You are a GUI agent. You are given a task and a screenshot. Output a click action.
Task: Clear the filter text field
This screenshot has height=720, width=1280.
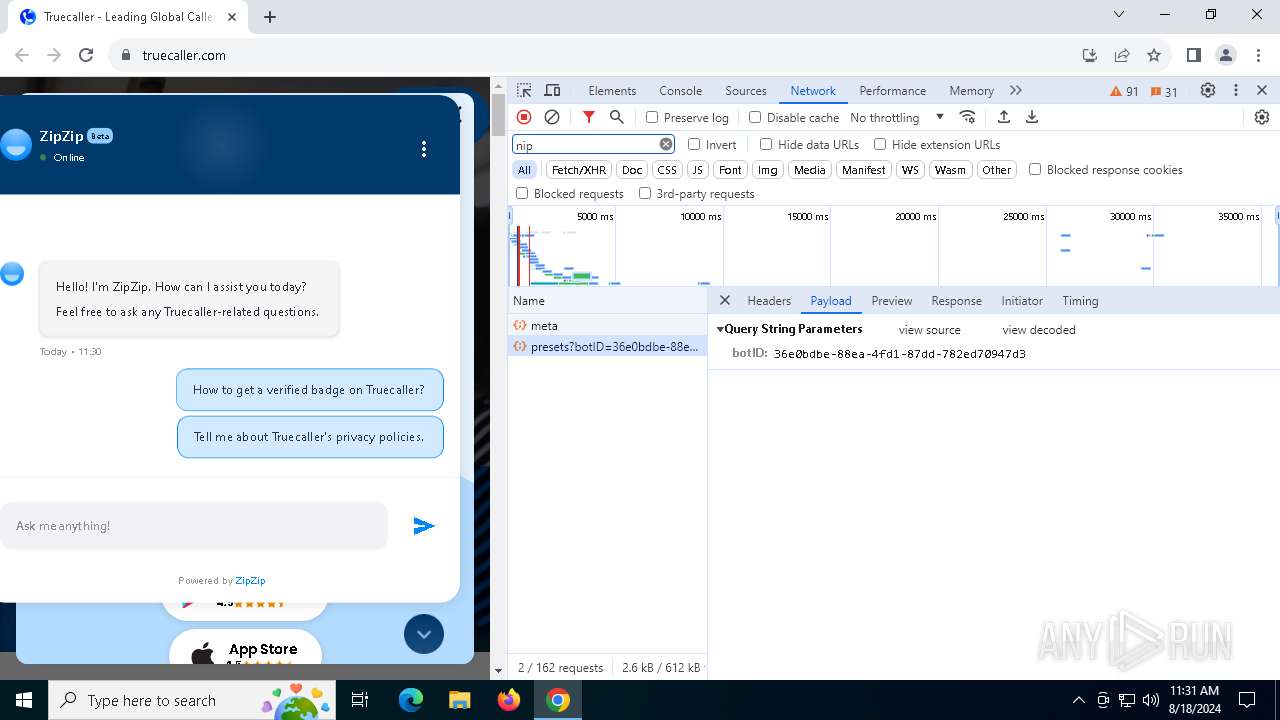(x=666, y=144)
